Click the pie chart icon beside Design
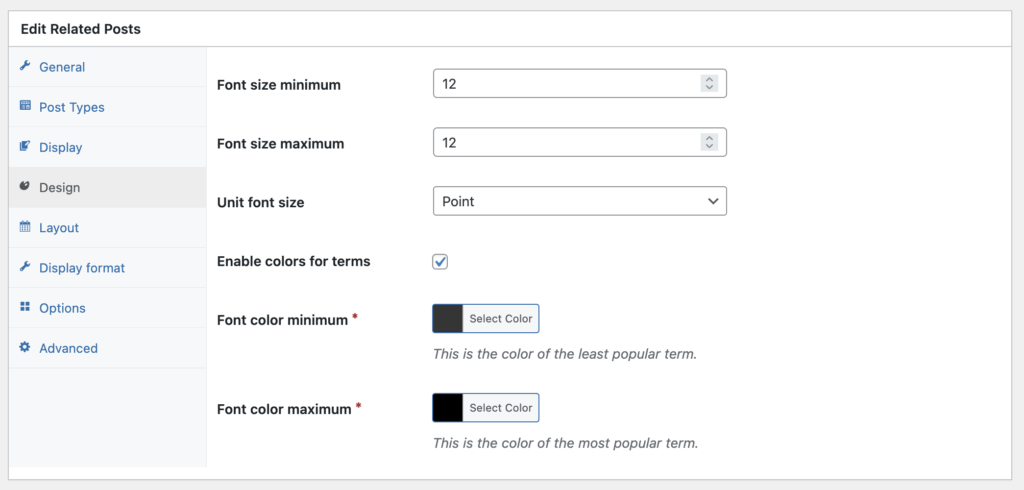The image size is (1024, 490). 25,187
